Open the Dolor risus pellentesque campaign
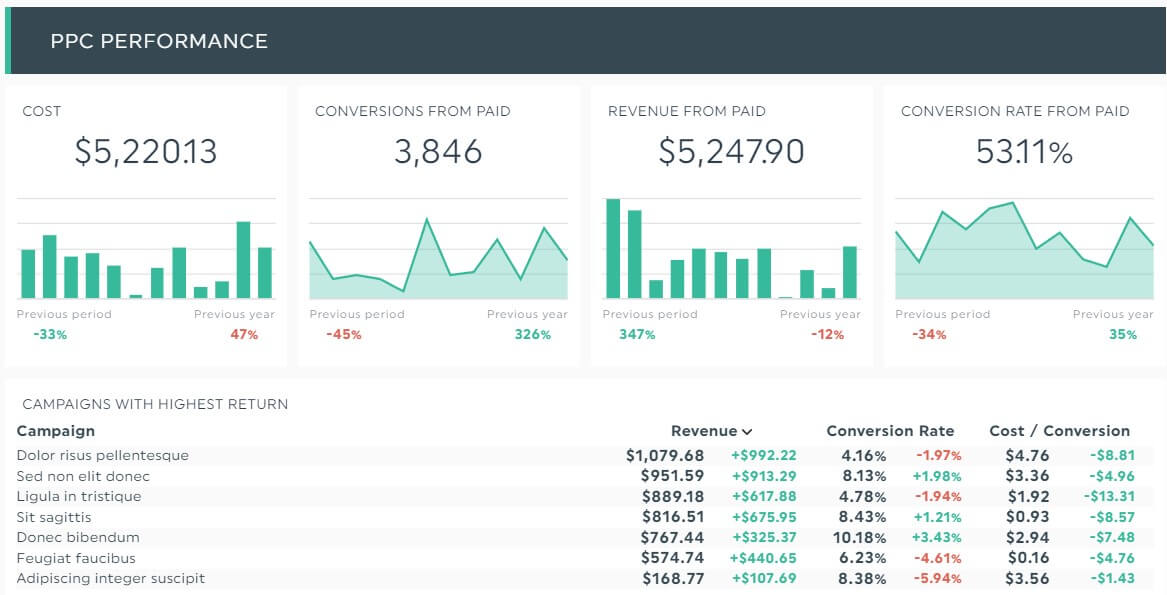 coord(102,455)
